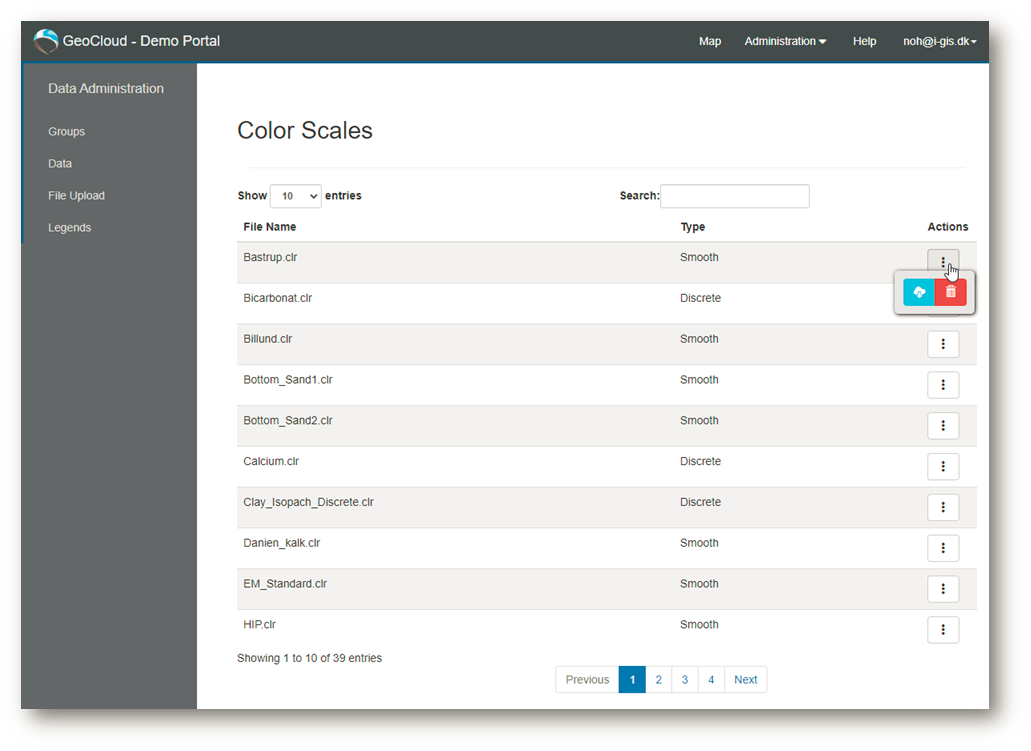Open actions menu for Danien_kalk.clr
1031x751 pixels.
943,548
